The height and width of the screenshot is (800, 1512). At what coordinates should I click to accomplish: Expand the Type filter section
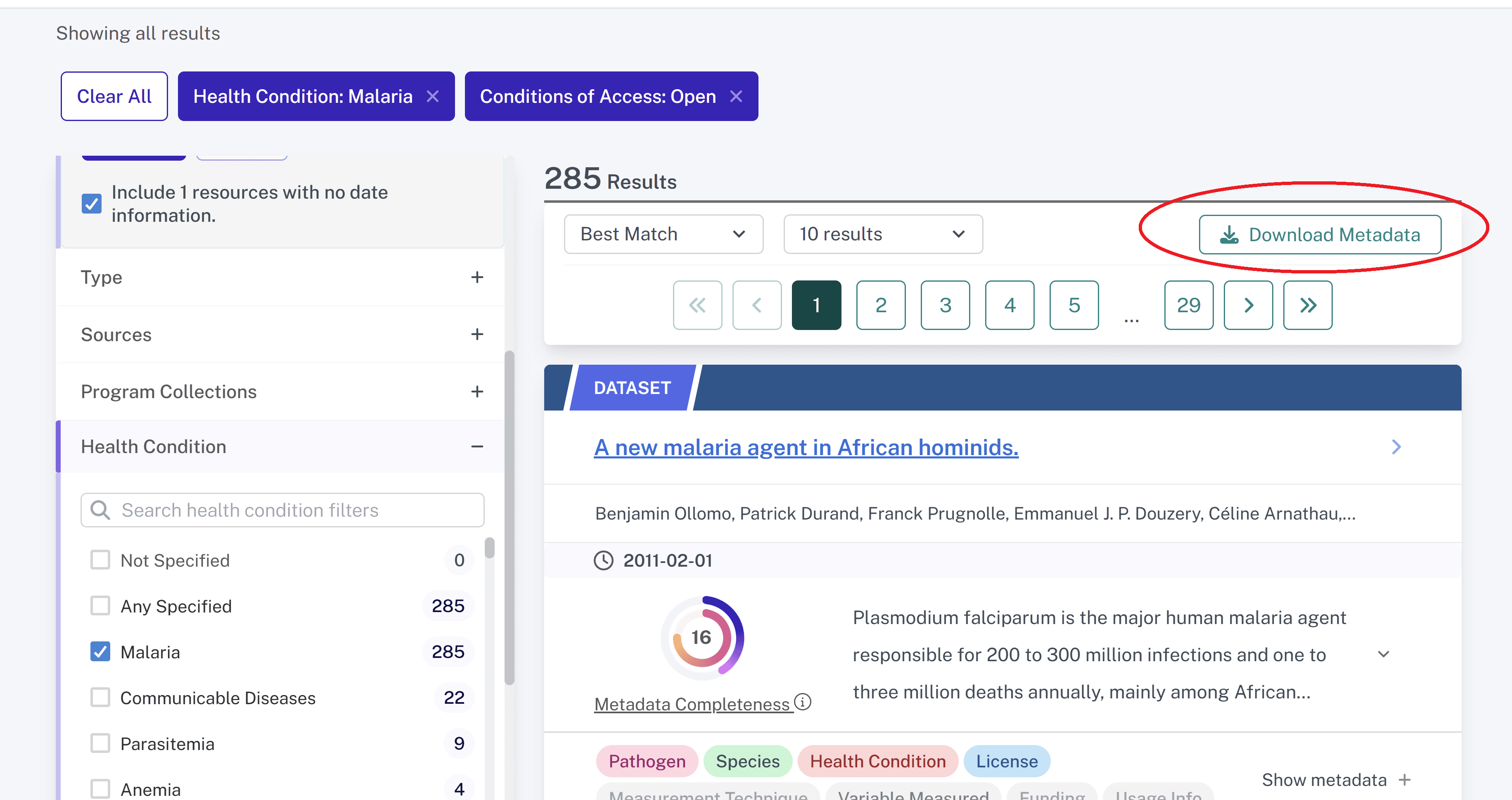click(x=281, y=277)
